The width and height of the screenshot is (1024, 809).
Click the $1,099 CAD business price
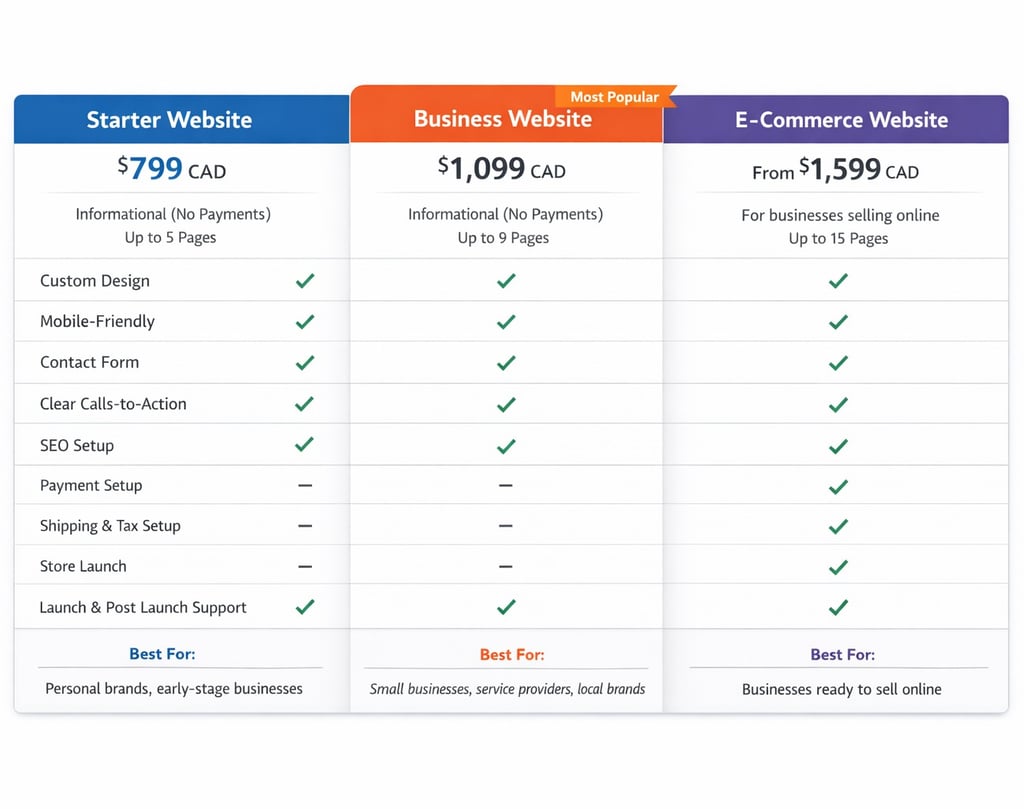[501, 169]
